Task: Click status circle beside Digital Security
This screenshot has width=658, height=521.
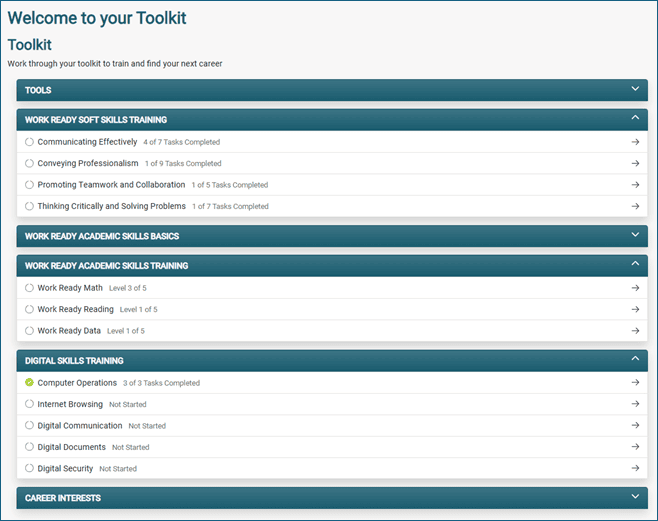Action: (x=29, y=468)
